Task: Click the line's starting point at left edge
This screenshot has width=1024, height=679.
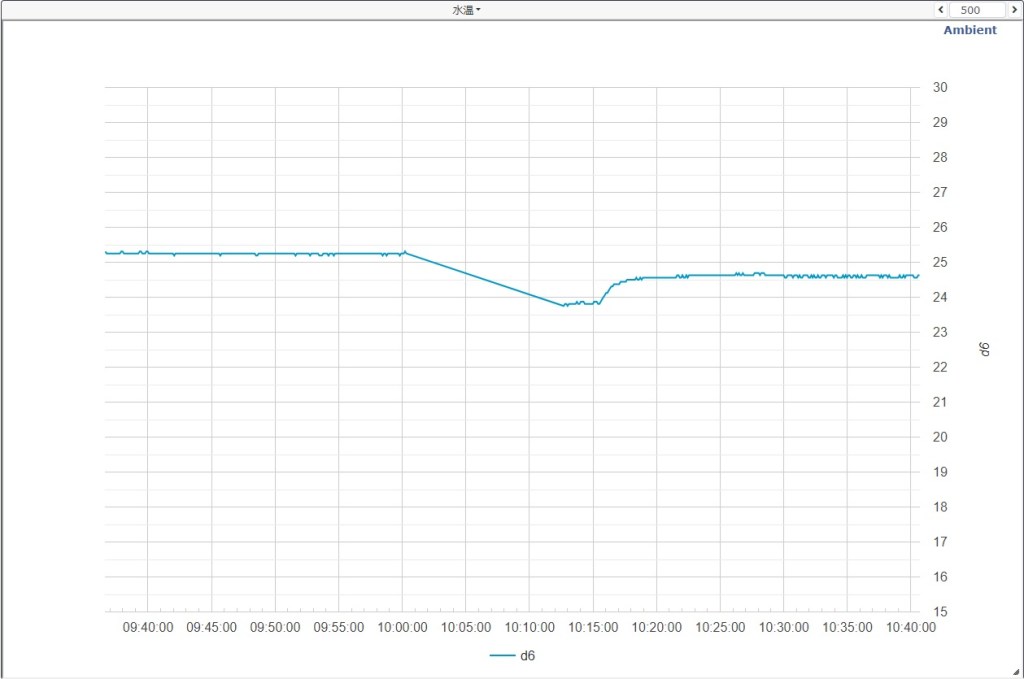Action: (x=106, y=253)
